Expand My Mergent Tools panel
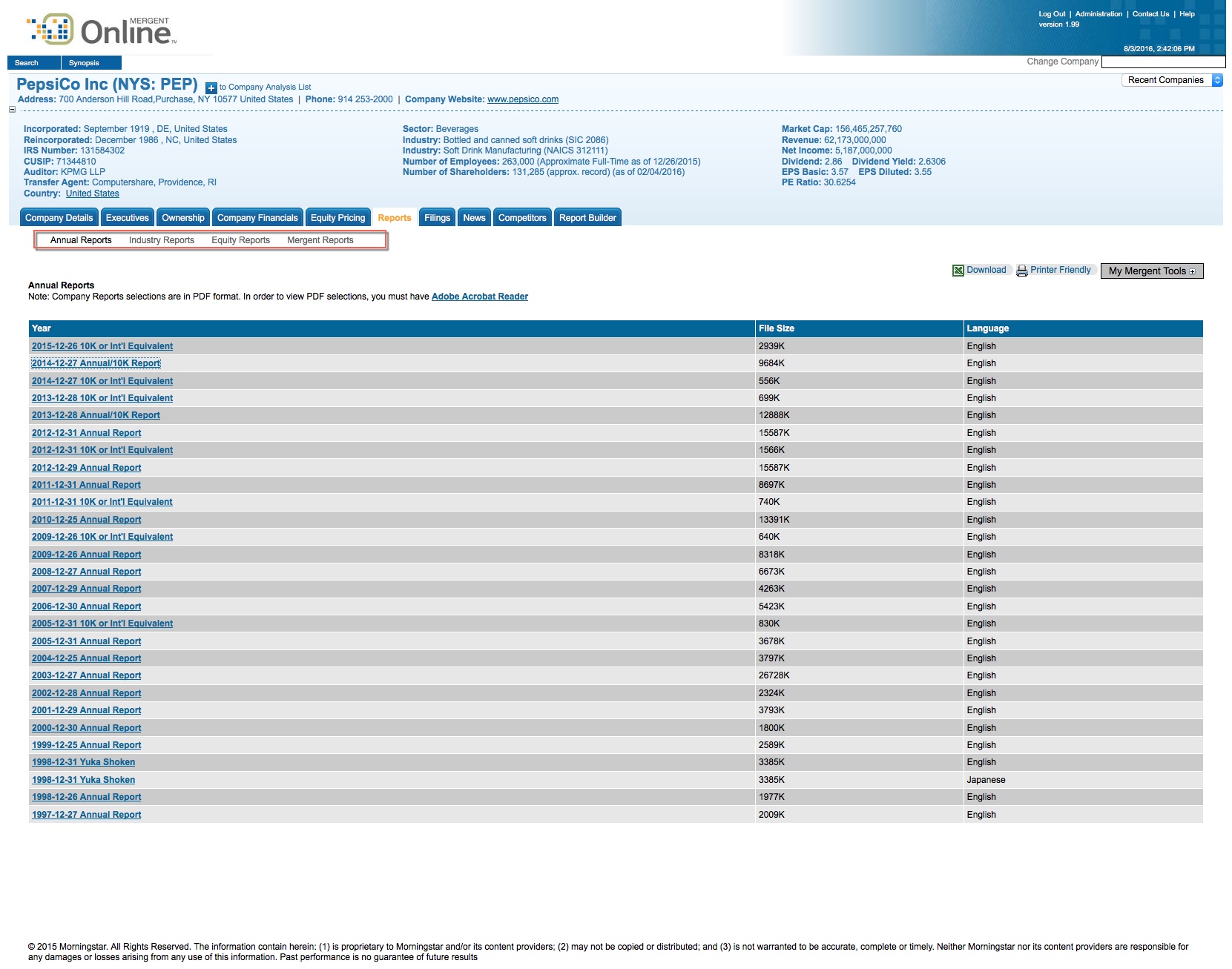The width and height of the screenshot is (1232, 969). click(1152, 271)
